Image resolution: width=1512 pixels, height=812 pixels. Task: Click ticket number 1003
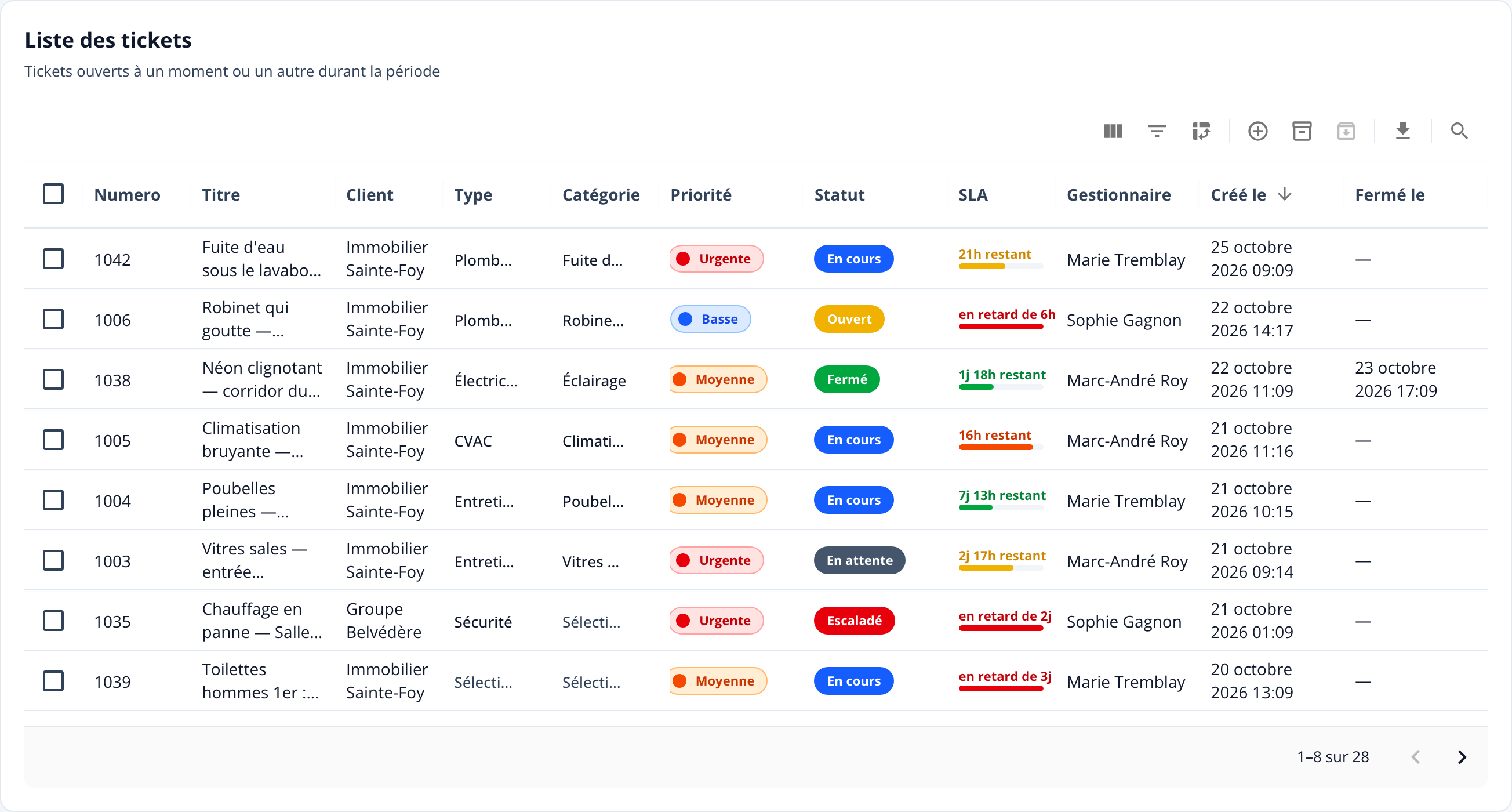(112, 562)
